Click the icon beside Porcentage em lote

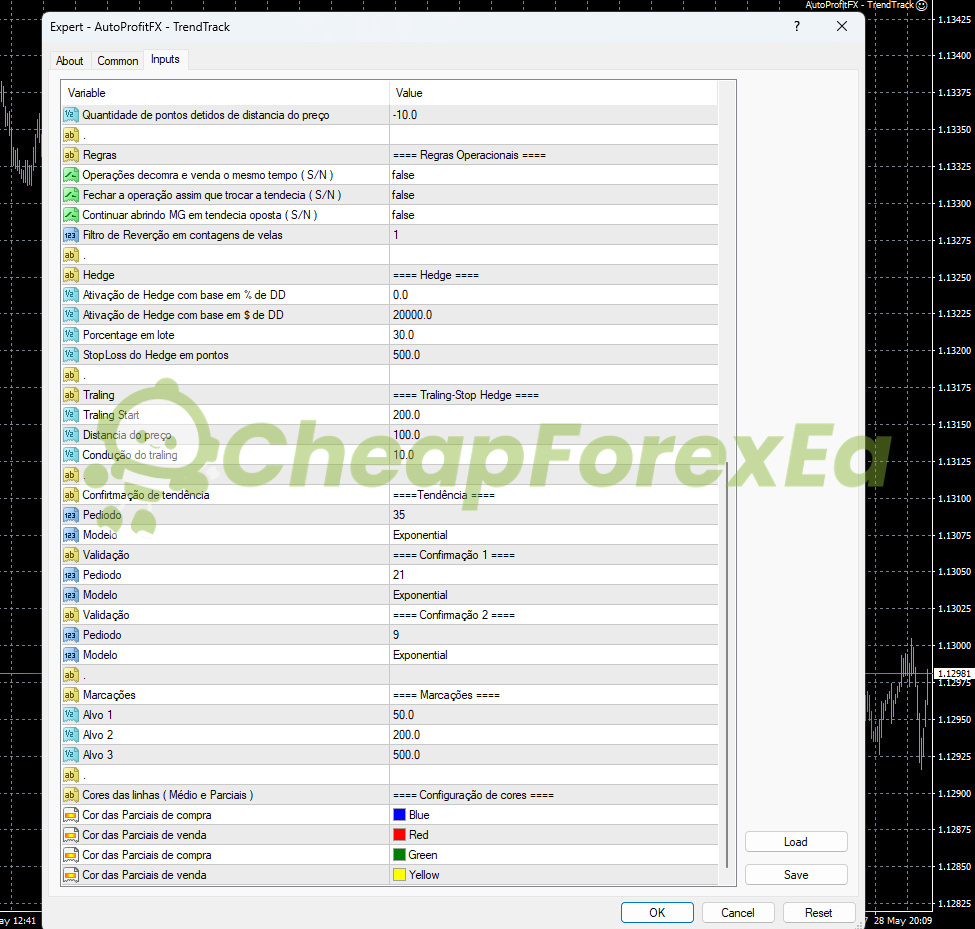[71, 335]
